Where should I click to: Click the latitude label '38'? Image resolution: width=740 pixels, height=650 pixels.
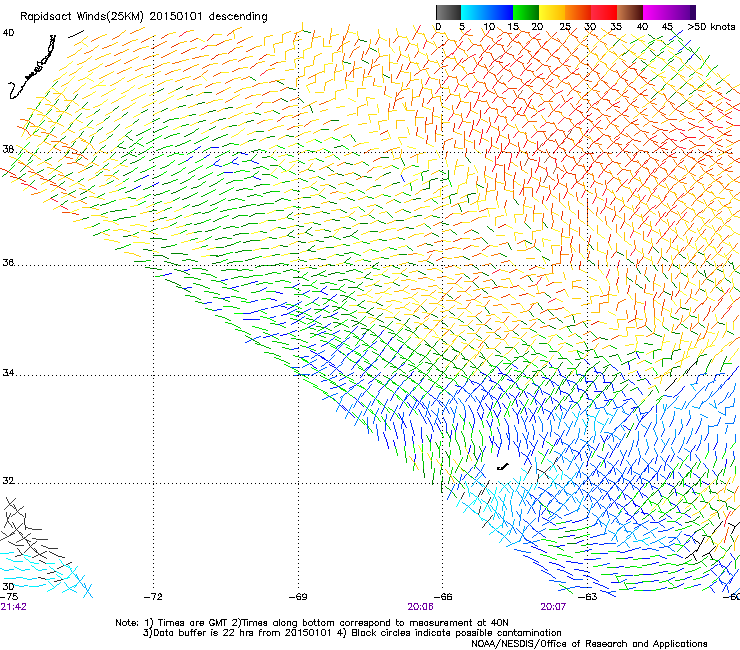8,149
